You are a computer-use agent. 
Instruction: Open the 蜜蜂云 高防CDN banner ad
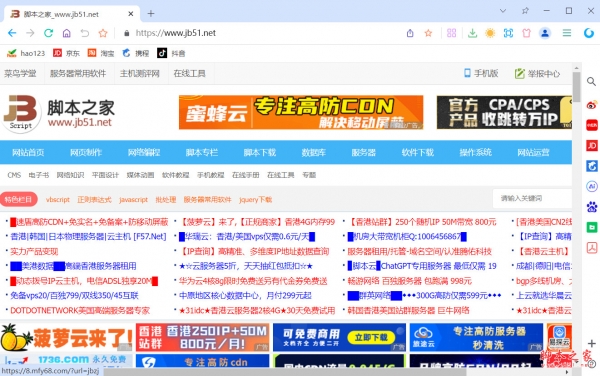pyautogui.click(x=301, y=112)
